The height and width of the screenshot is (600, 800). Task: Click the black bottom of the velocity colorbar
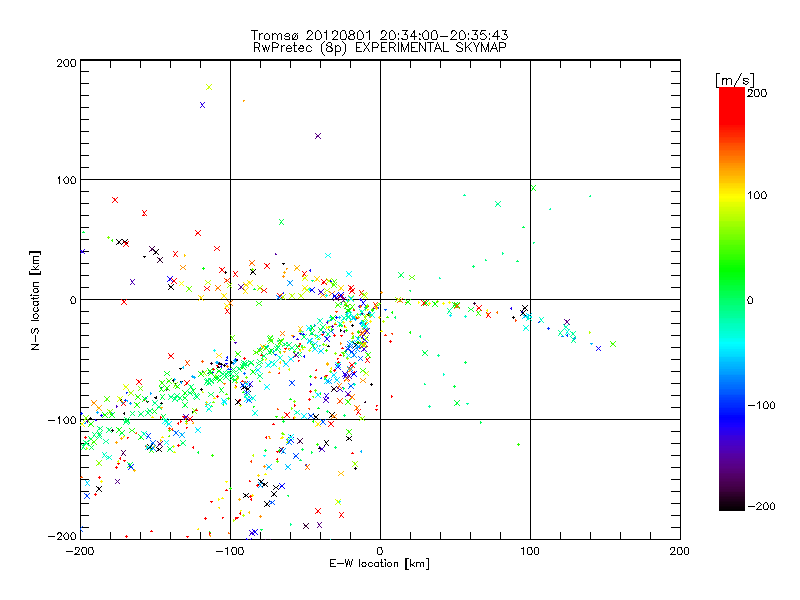pos(732,504)
